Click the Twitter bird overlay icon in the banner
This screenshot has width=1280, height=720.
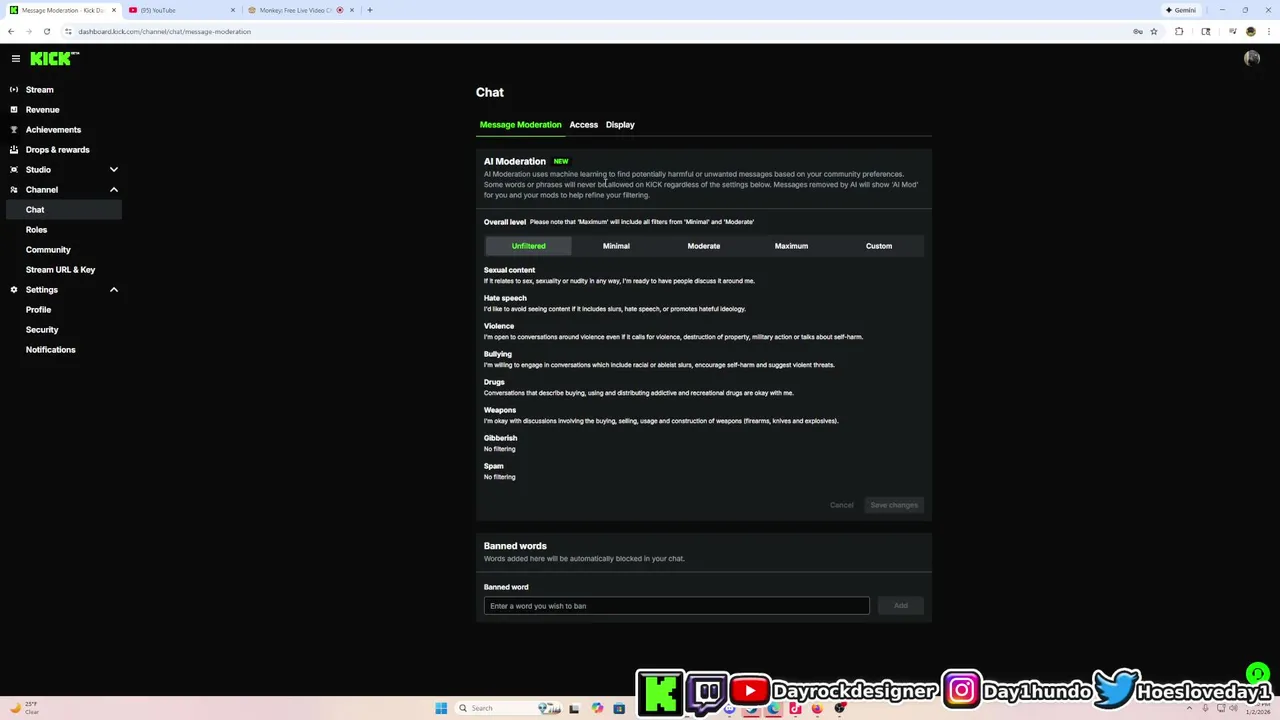(x=1115, y=689)
